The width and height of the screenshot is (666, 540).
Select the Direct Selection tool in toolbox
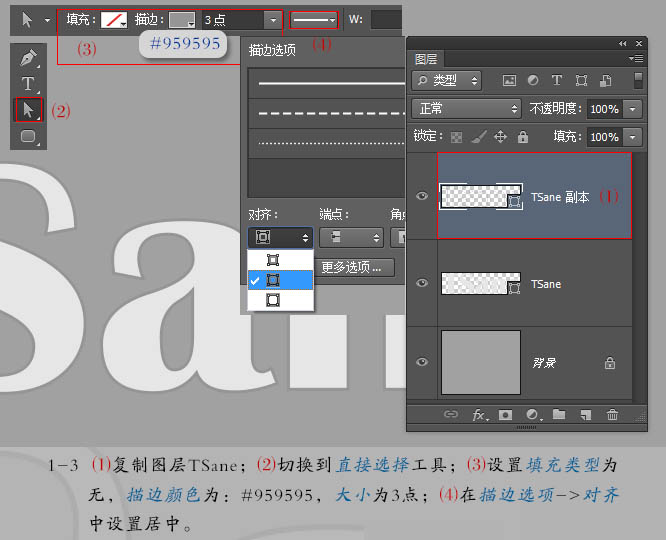(x=28, y=110)
